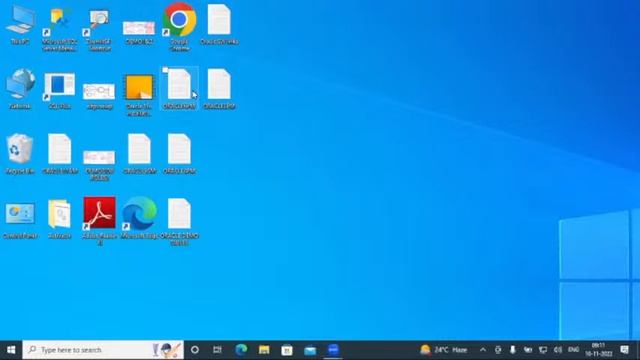Screen dimensions: 640x360
Task: Select the SQL Server Management Studio shortcut
Action: (x=59, y=28)
